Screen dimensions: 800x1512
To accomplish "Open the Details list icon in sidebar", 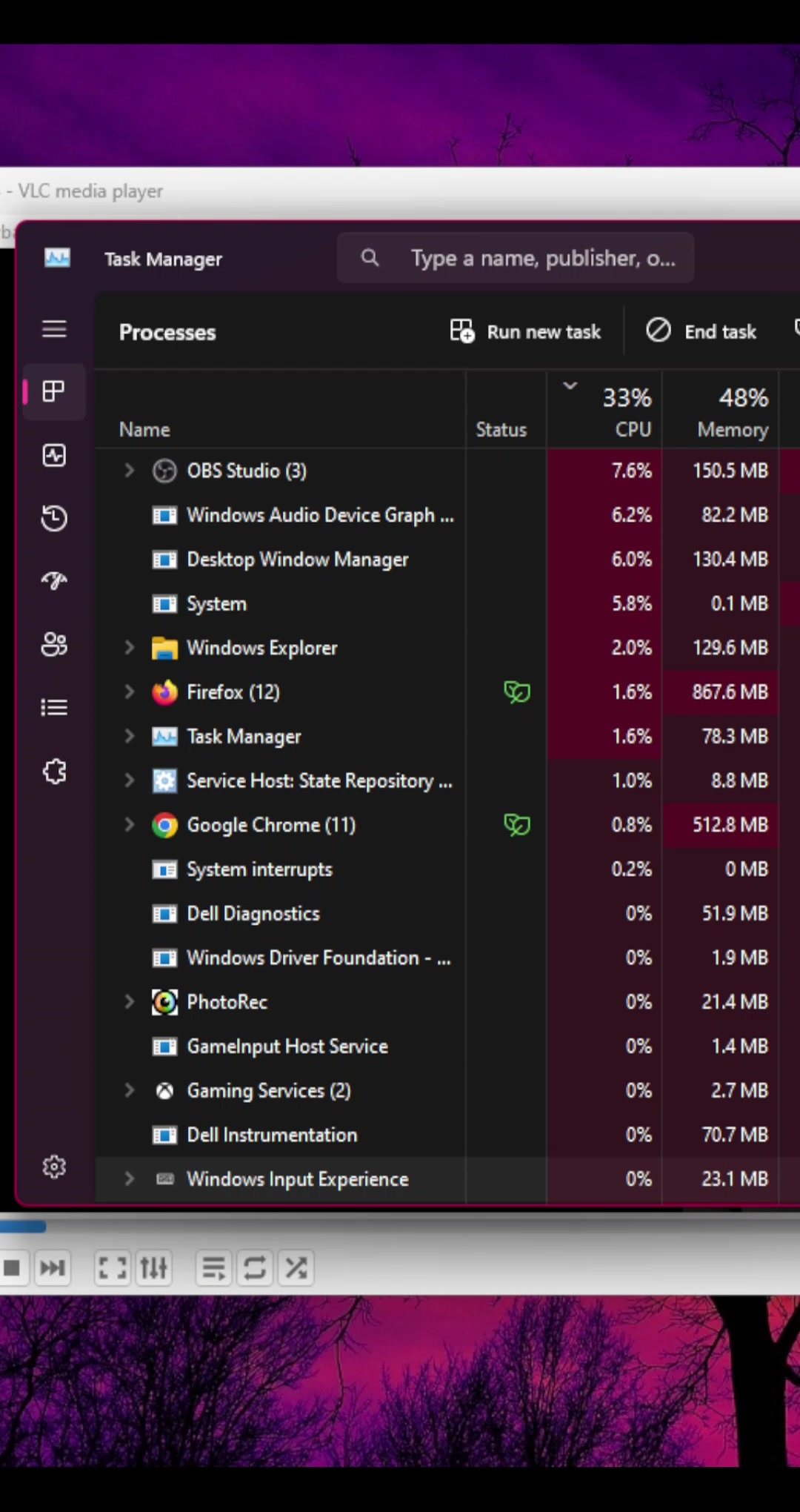I will tap(54, 708).
